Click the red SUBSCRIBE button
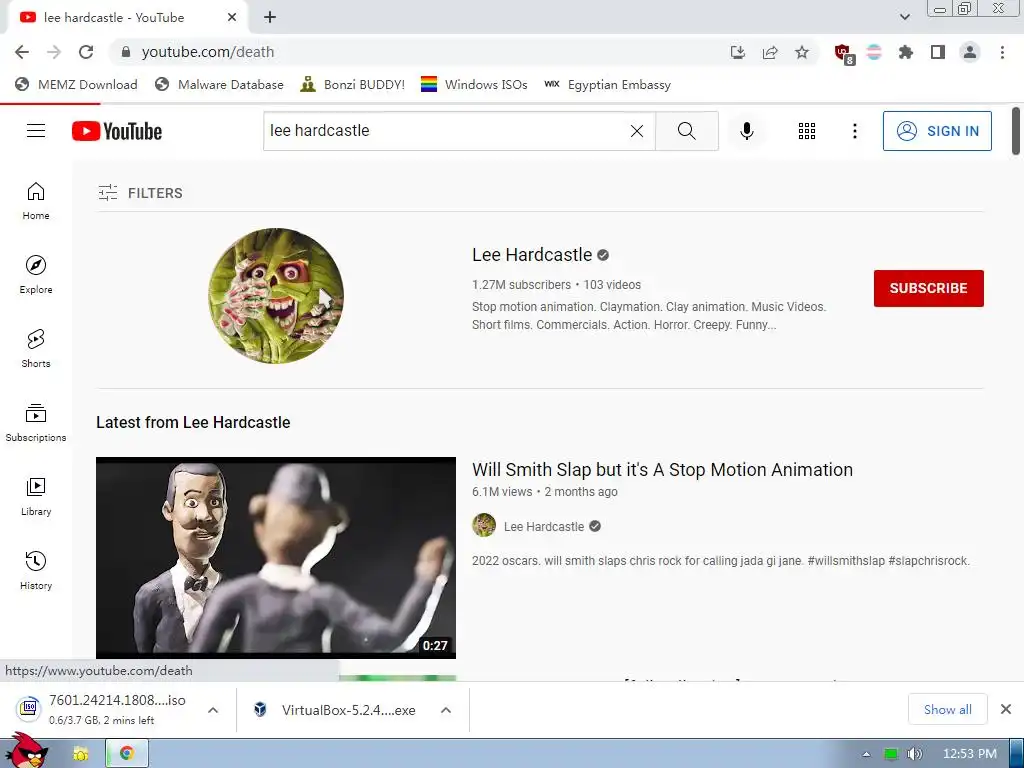1024x768 pixels. [x=929, y=288]
